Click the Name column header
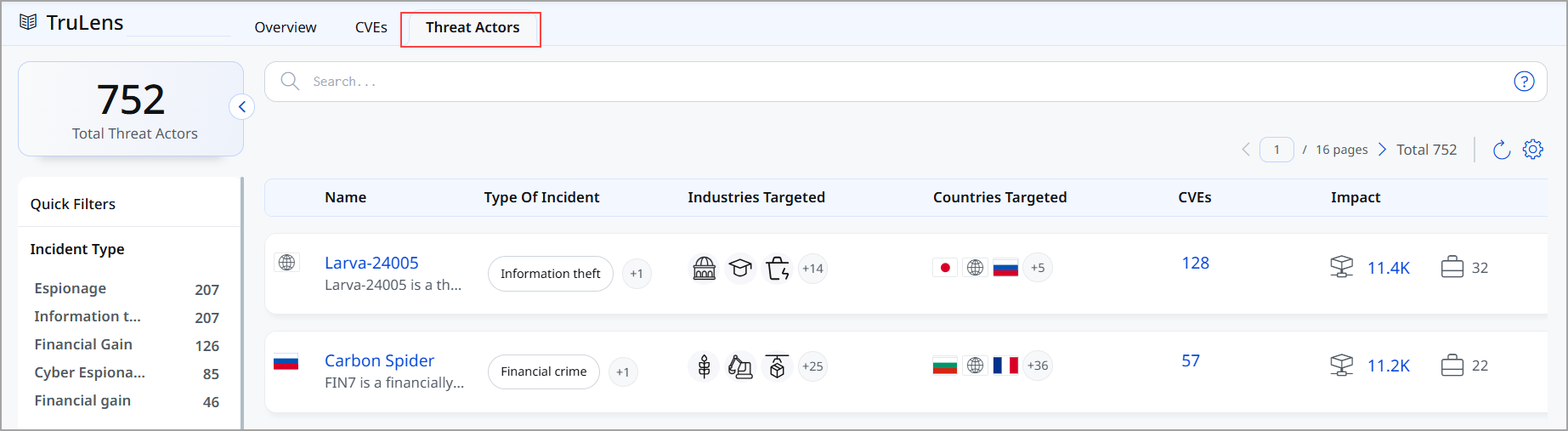Viewport: 1568px width, 431px height. coord(345,197)
